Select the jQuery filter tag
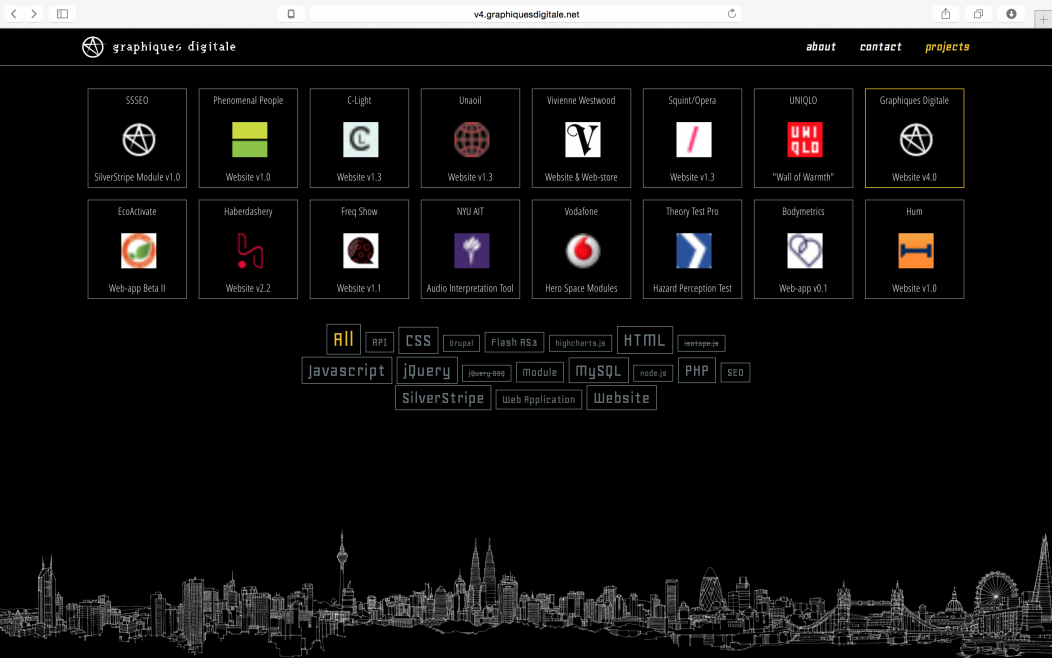 (427, 370)
